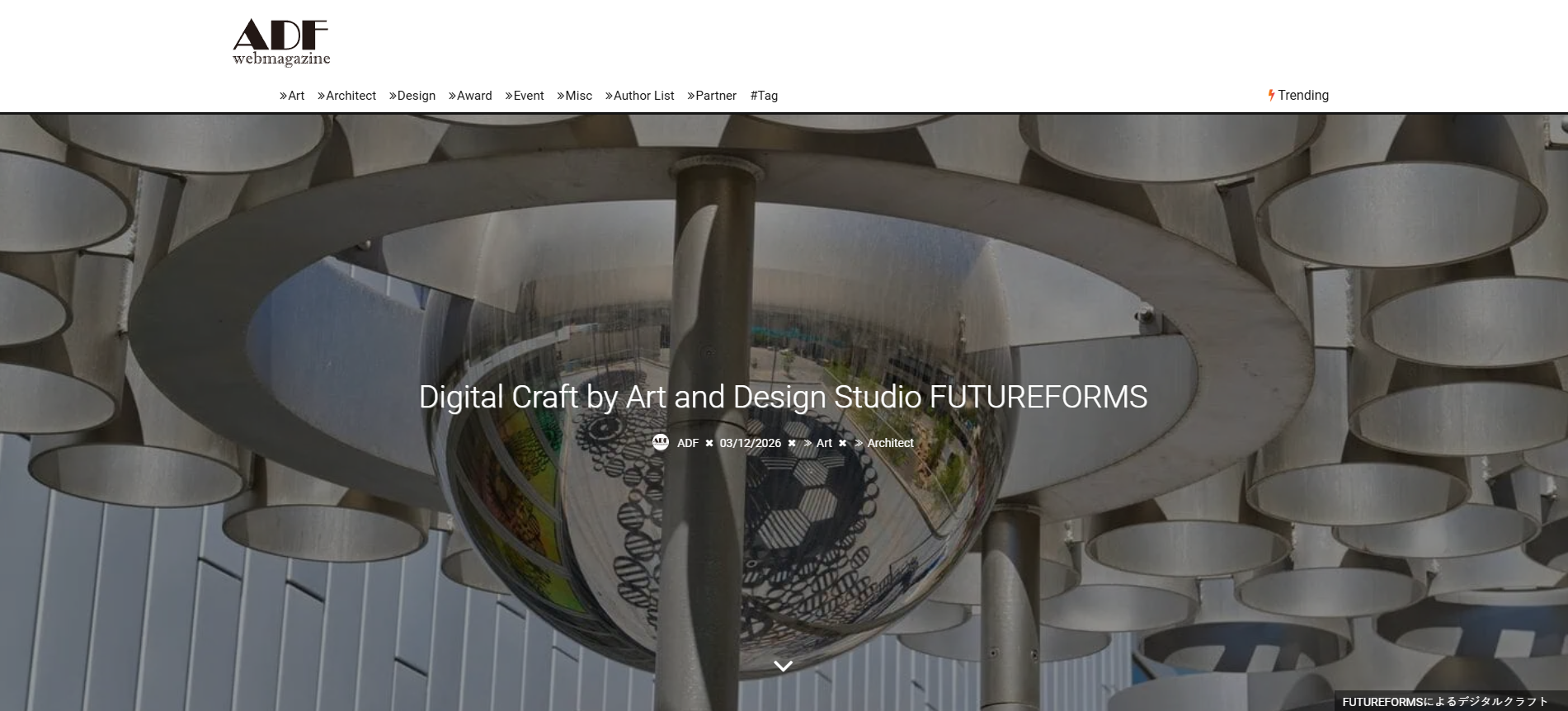
Task: Click the article title heading
Action: tap(784, 397)
